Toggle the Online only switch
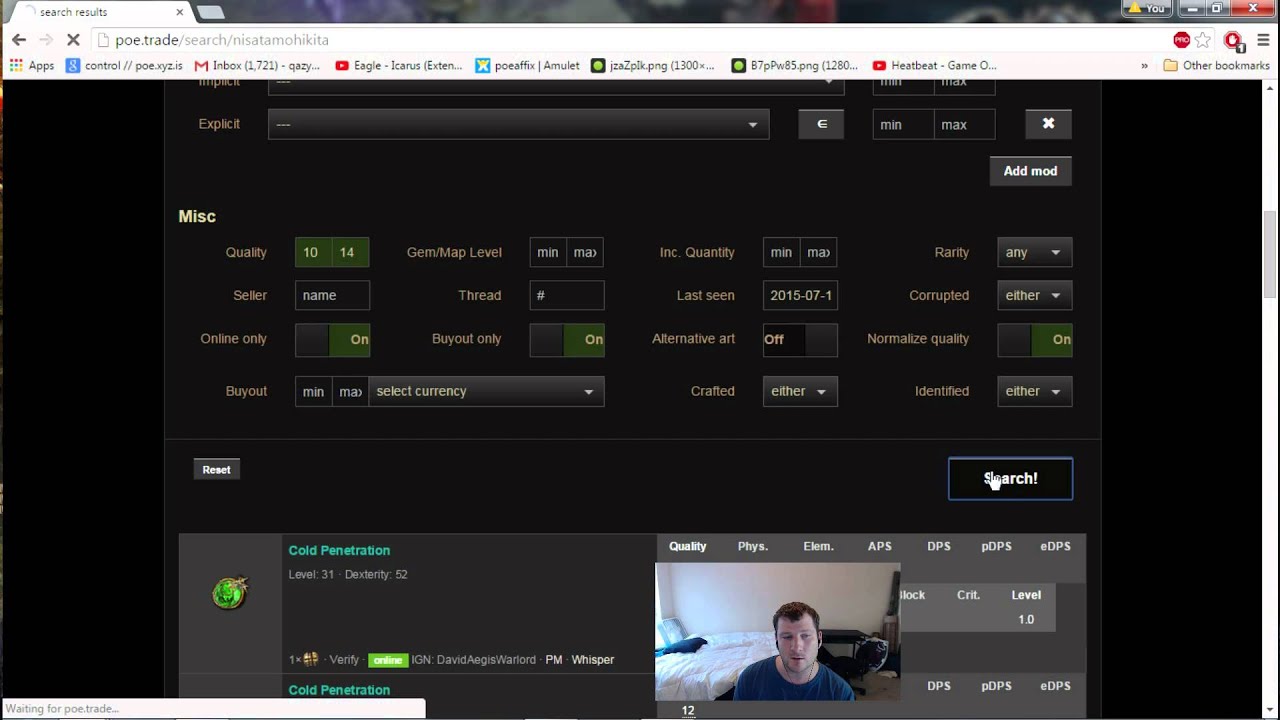The image size is (1280, 720). (x=332, y=339)
